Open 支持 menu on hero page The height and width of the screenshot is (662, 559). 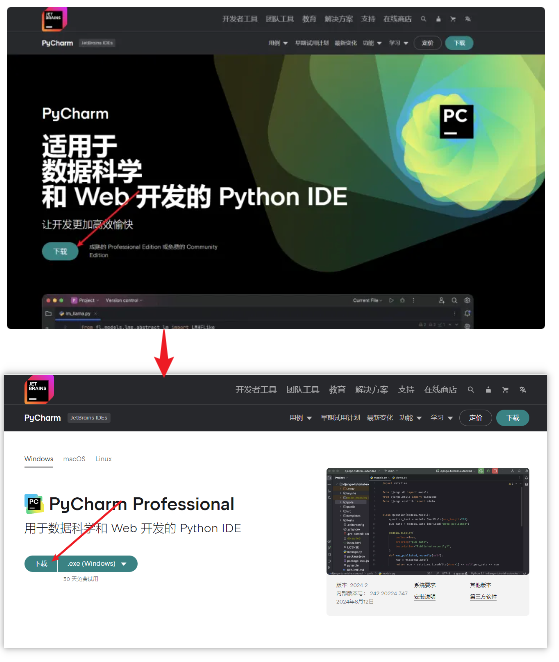coord(368,19)
